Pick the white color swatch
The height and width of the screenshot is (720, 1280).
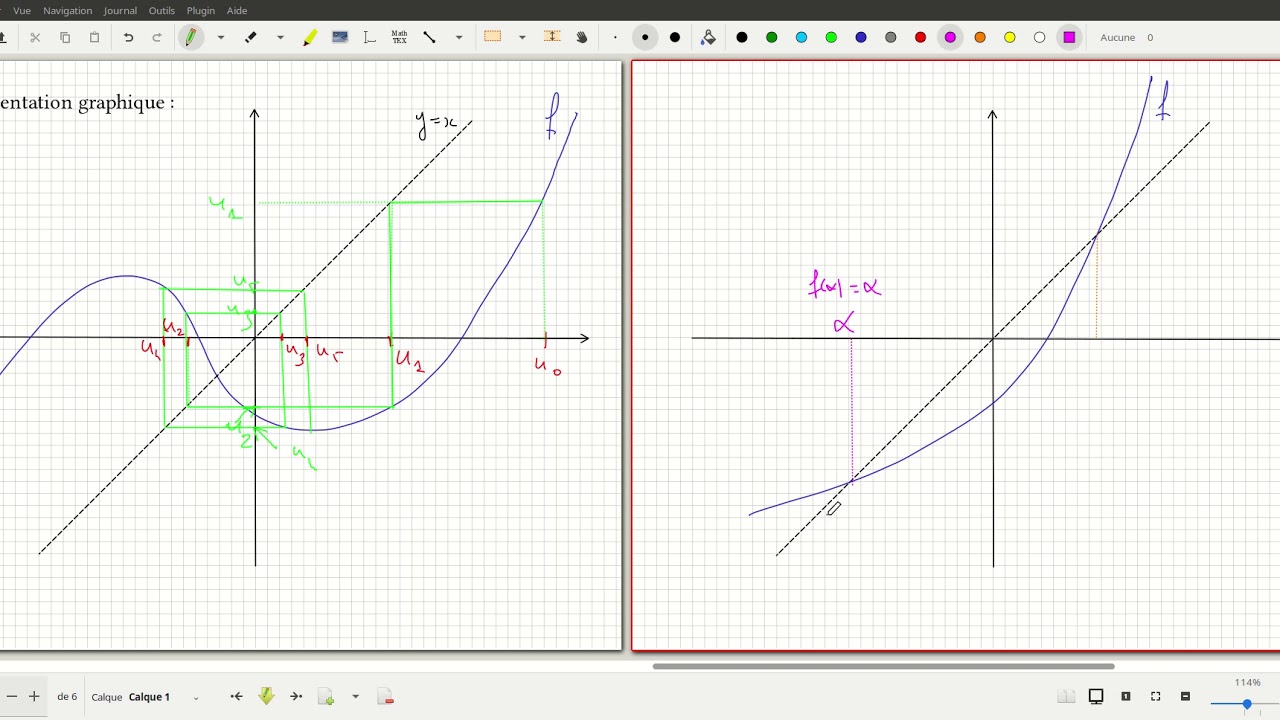(1039, 37)
